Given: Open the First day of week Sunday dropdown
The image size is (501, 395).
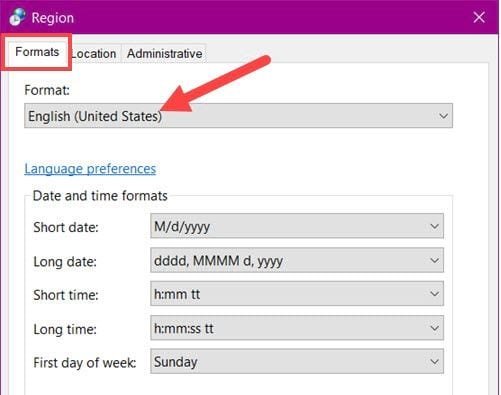Looking at the screenshot, I should [297, 362].
